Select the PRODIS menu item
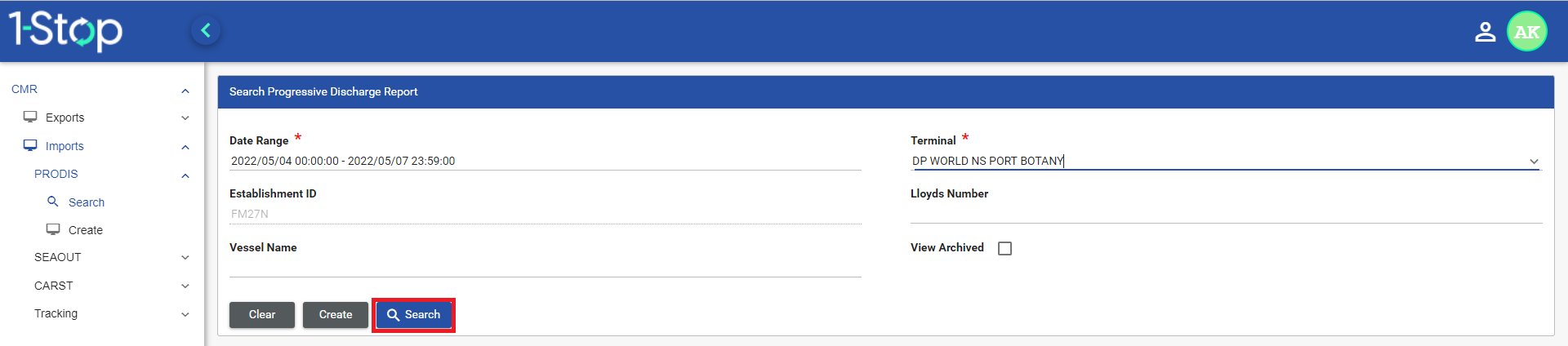 point(56,174)
